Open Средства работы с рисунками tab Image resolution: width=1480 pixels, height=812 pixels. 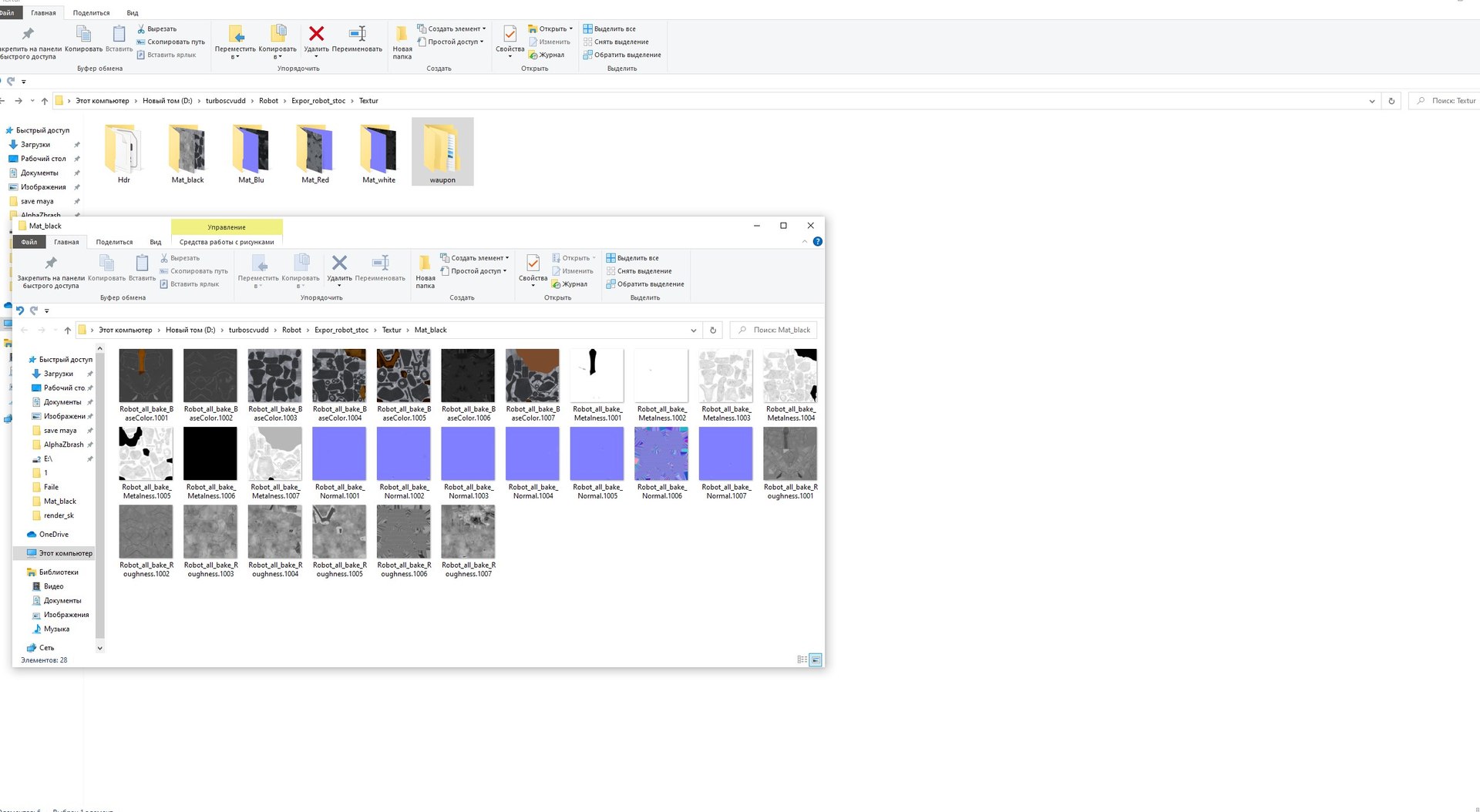pos(227,242)
